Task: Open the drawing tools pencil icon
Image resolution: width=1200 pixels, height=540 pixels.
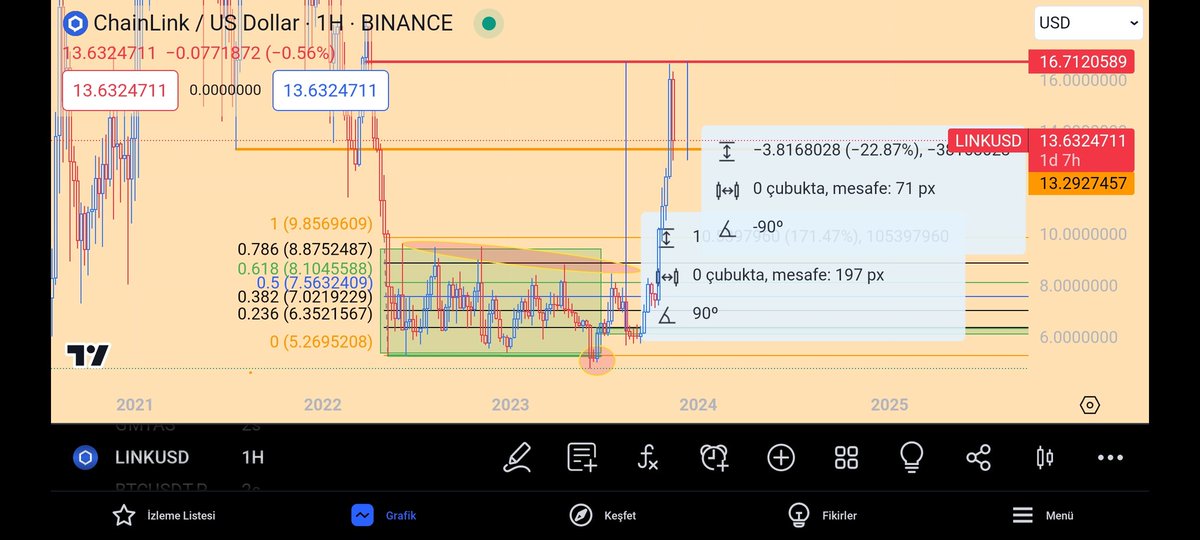Action: (516, 457)
